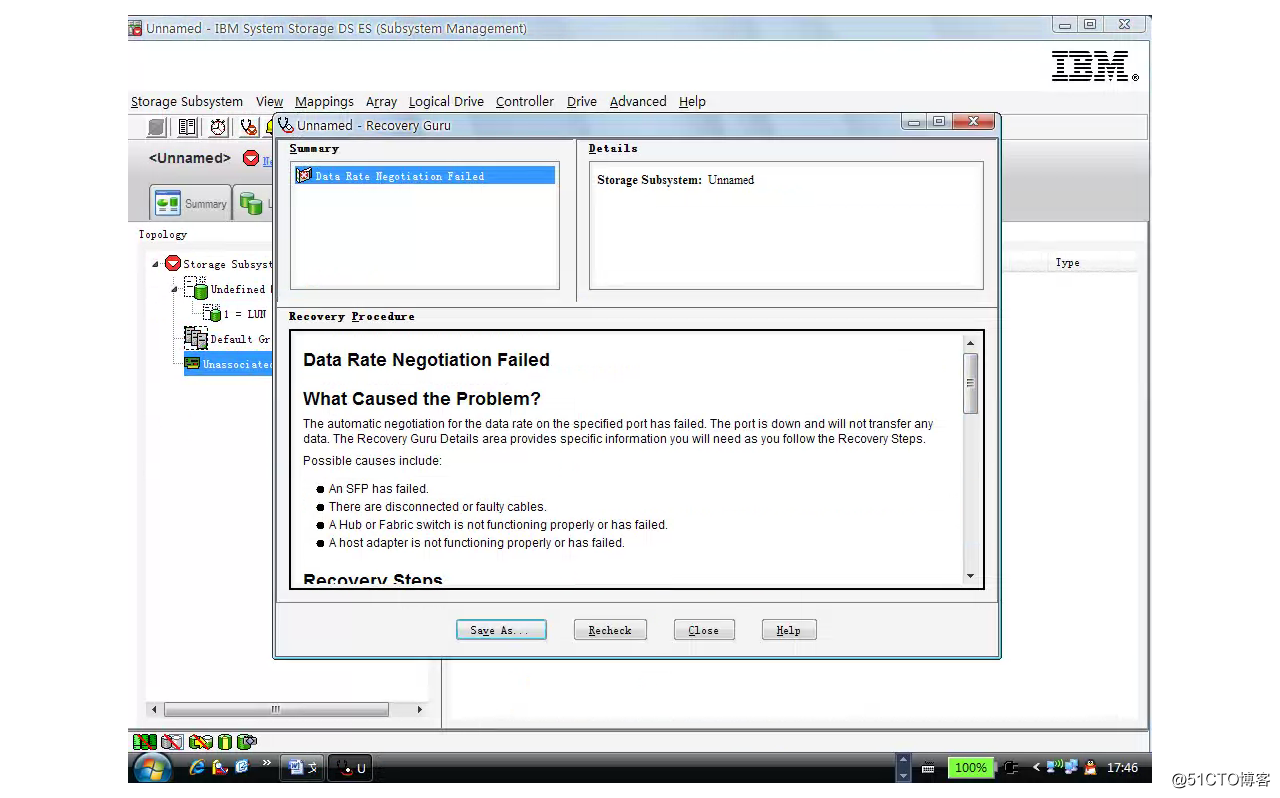Click the keyboard icon in taskbar

pyautogui.click(x=928, y=768)
